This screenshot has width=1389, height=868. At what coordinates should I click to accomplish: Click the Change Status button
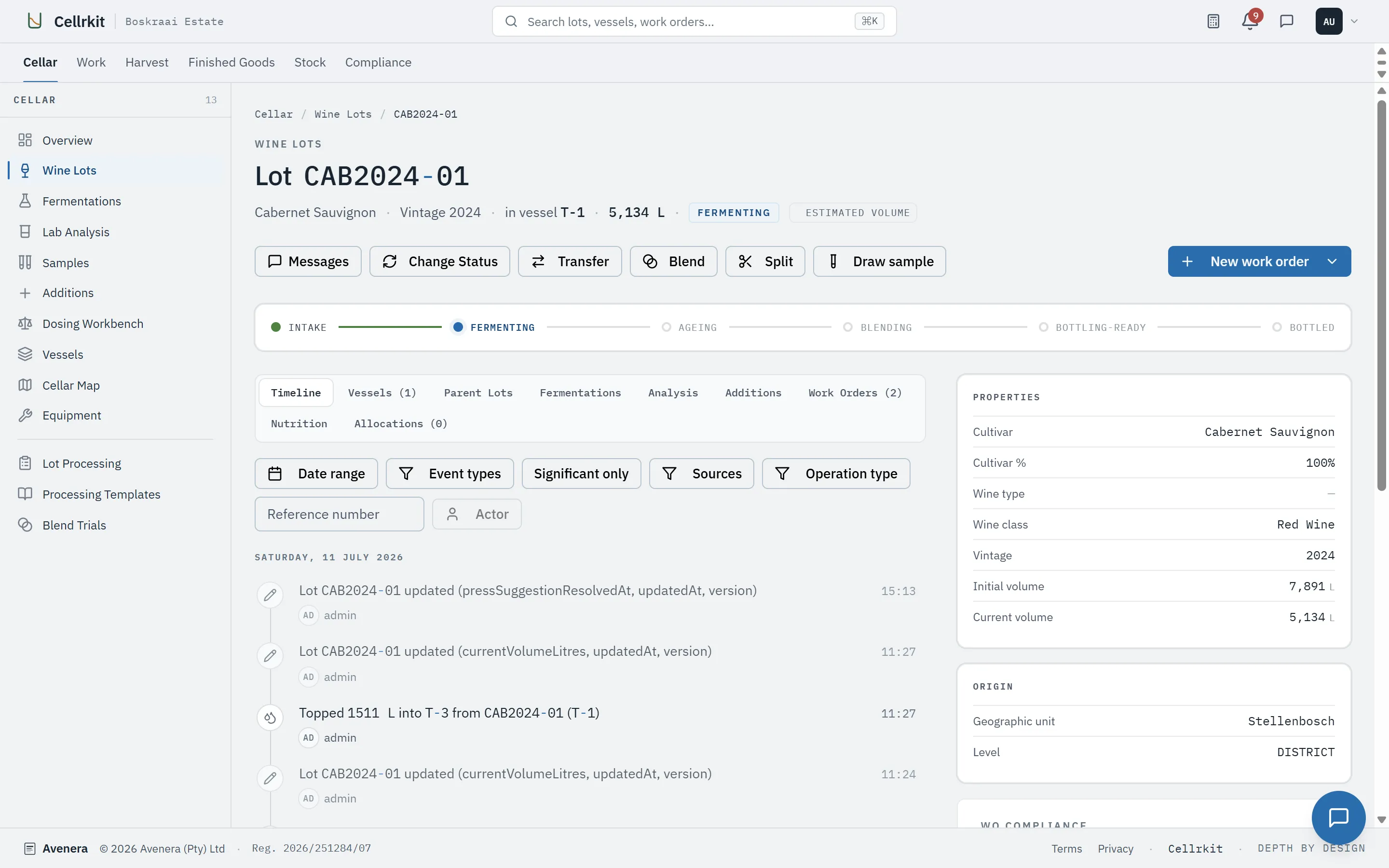point(440,262)
